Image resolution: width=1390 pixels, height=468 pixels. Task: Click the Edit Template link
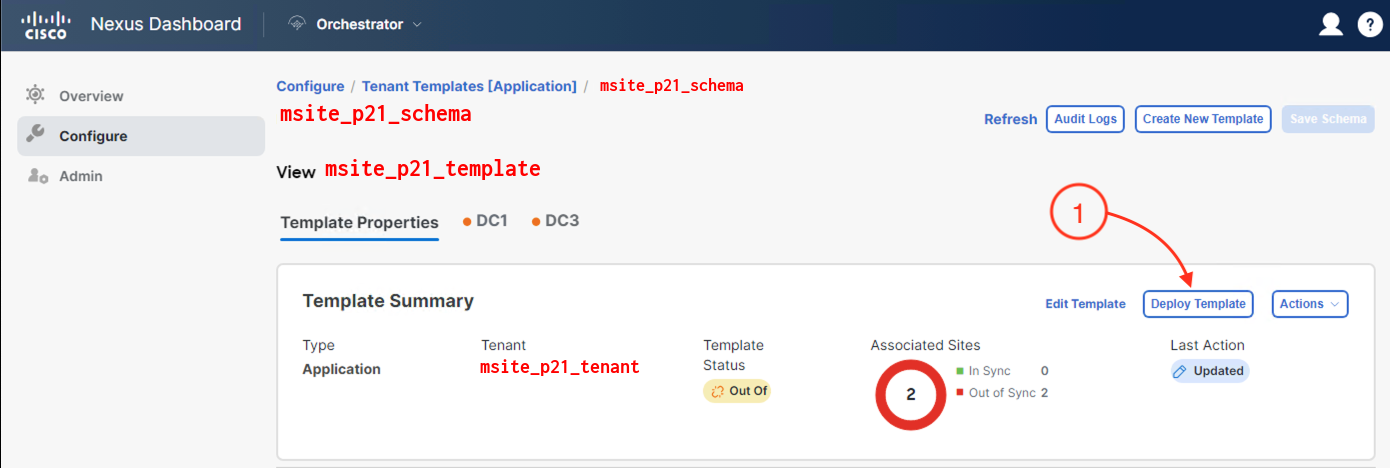pyautogui.click(x=1085, y=304)
